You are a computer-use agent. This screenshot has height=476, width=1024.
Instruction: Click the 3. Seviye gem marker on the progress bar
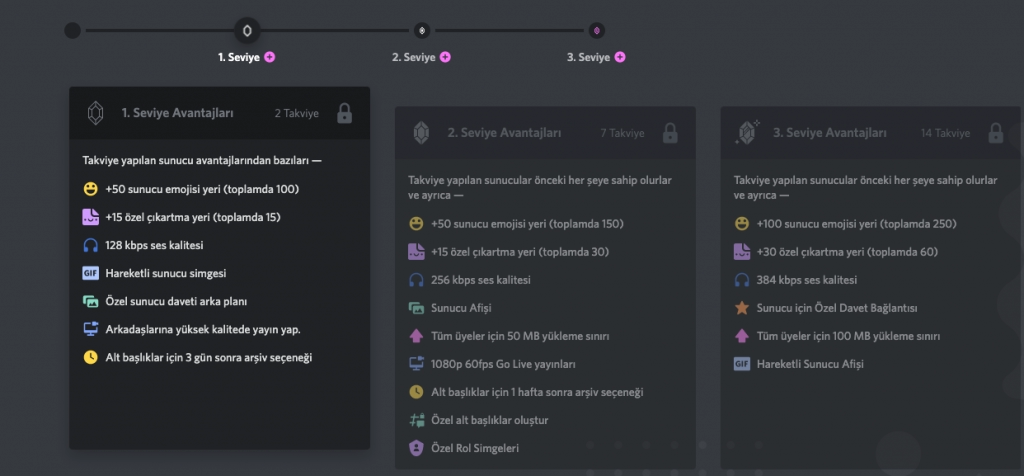[x=596, y=30]
